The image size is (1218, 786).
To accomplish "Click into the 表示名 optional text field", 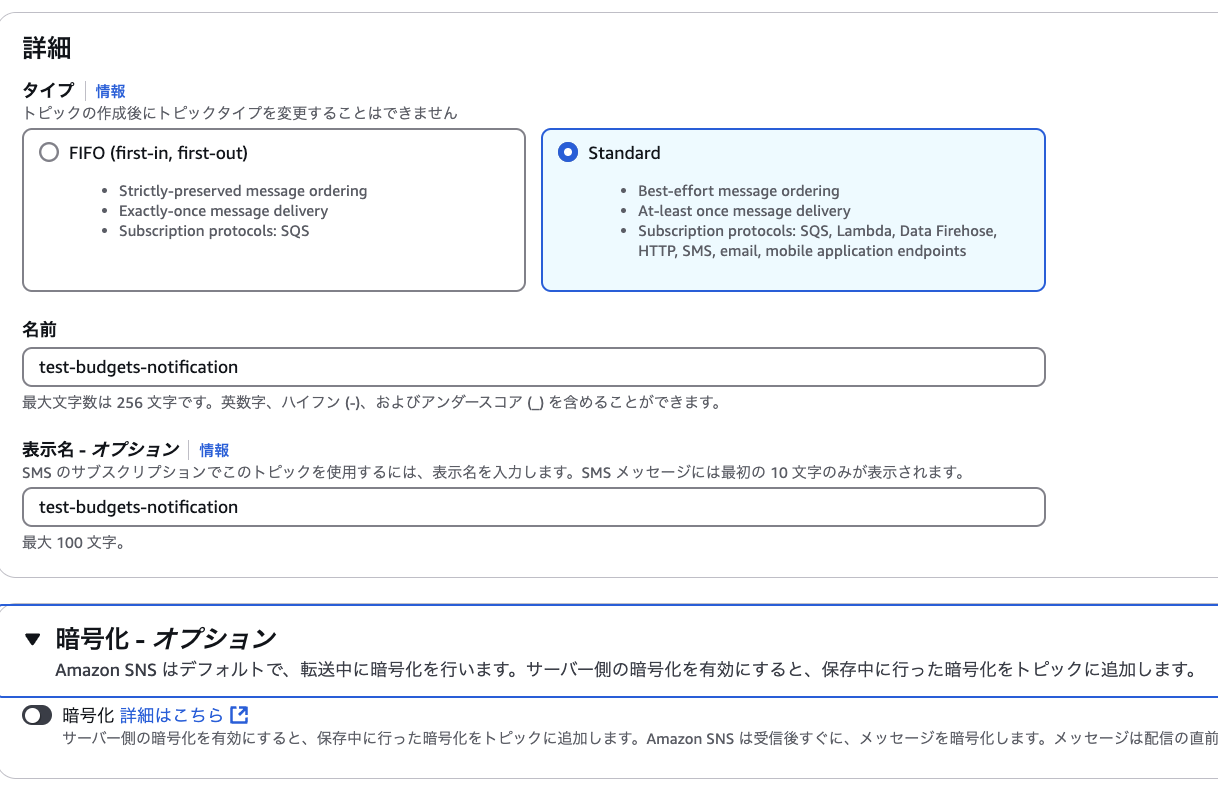I will 534,507.
